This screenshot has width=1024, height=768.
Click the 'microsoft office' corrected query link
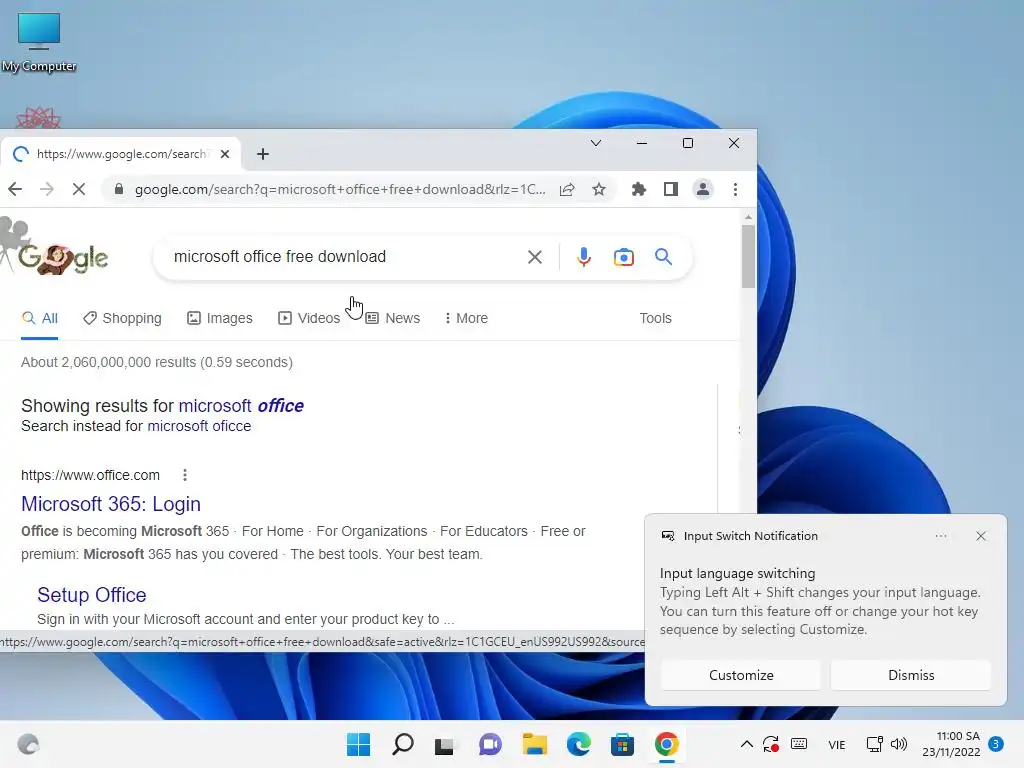[x=241, y=406]
